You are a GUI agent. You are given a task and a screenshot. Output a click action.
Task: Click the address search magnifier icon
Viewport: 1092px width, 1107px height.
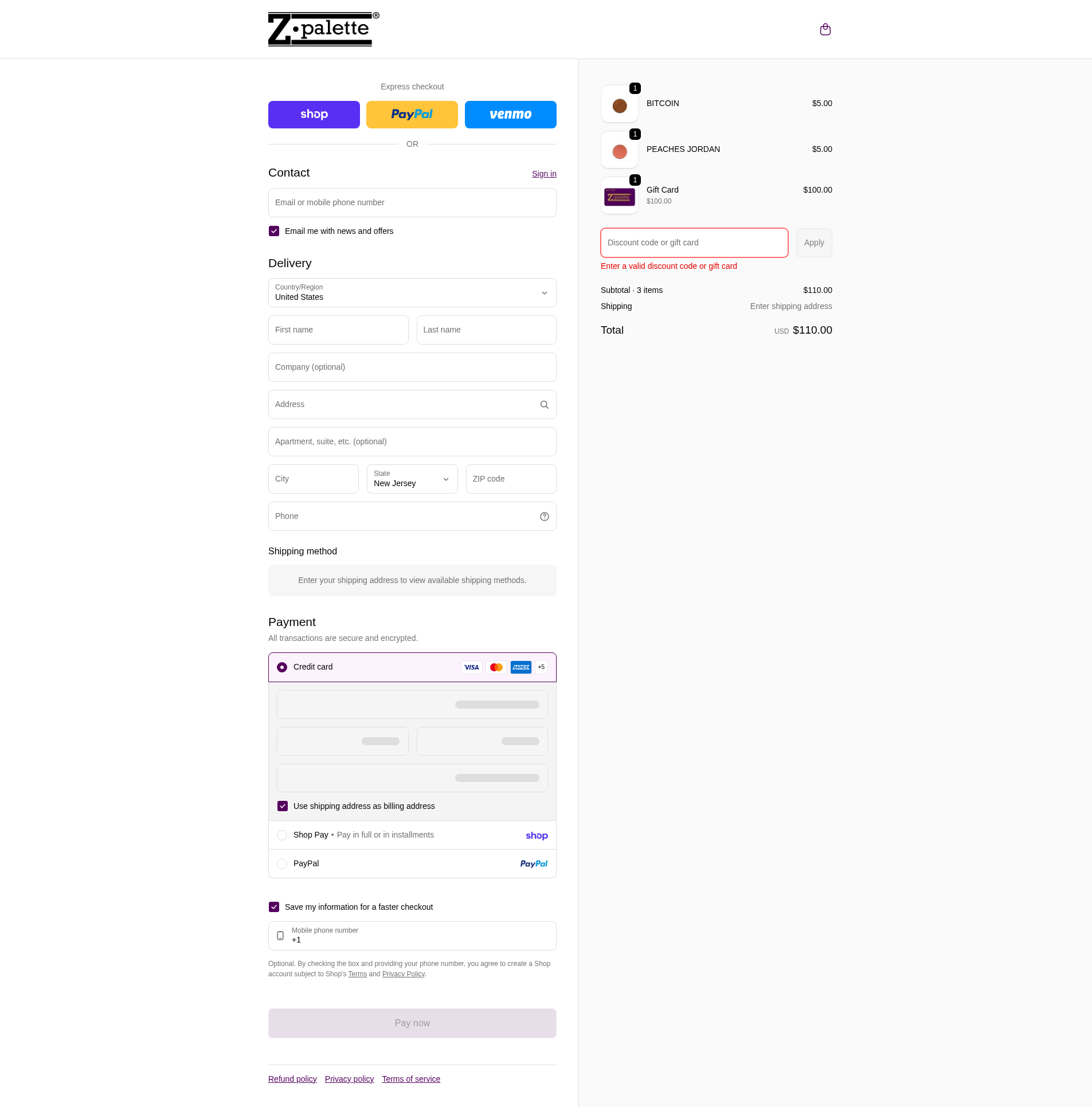point(543,404)
